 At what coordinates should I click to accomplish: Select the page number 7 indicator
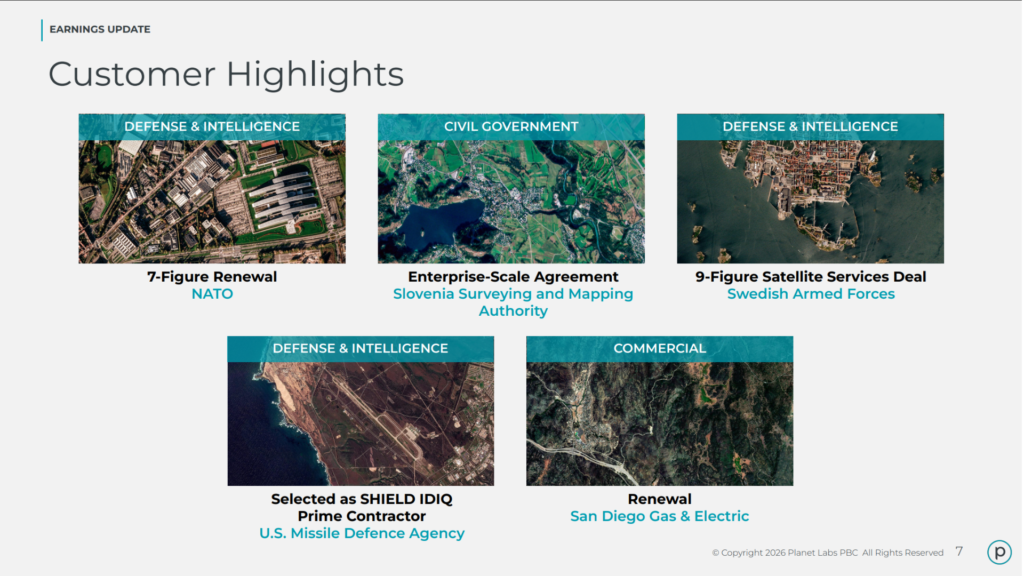click(959, 551)
